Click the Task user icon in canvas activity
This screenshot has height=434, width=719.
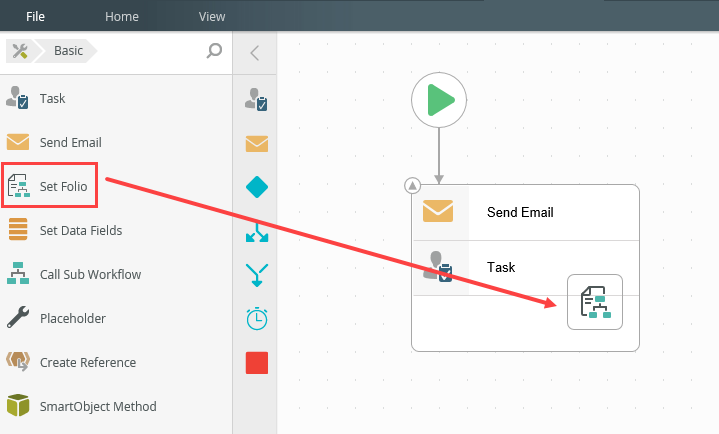438,266
